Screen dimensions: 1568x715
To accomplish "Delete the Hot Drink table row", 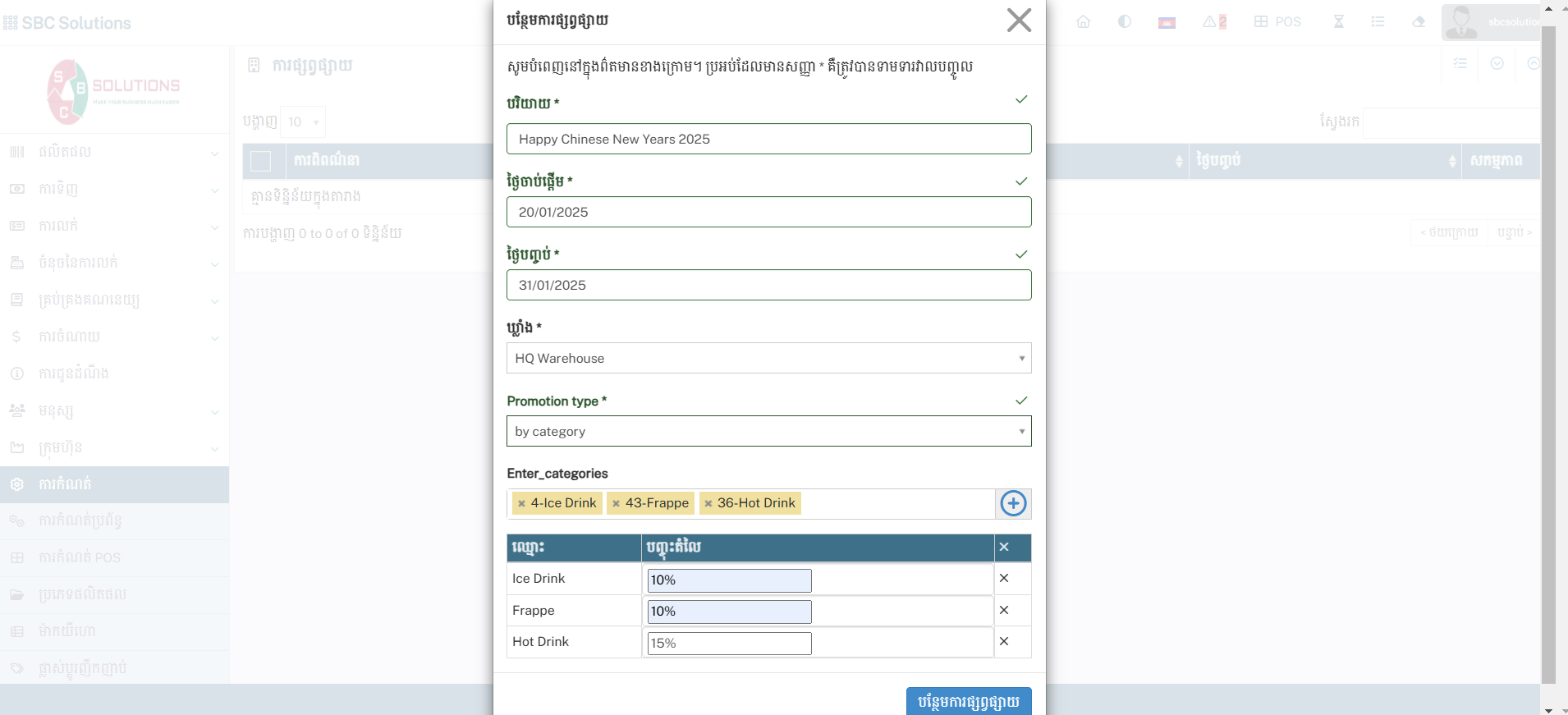I will [1003, 642].
